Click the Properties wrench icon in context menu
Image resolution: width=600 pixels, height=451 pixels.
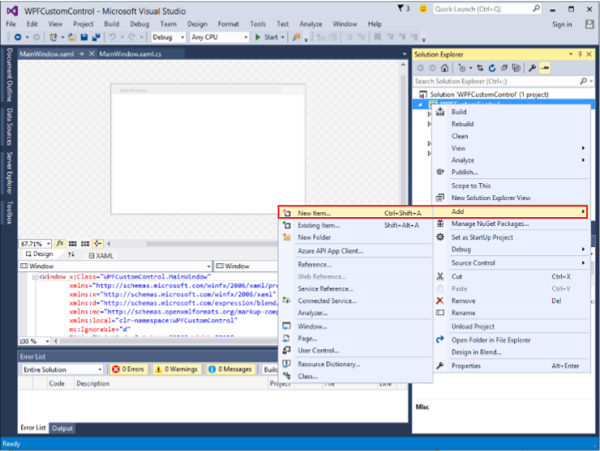pyautogui.click(x=441, y=366)
